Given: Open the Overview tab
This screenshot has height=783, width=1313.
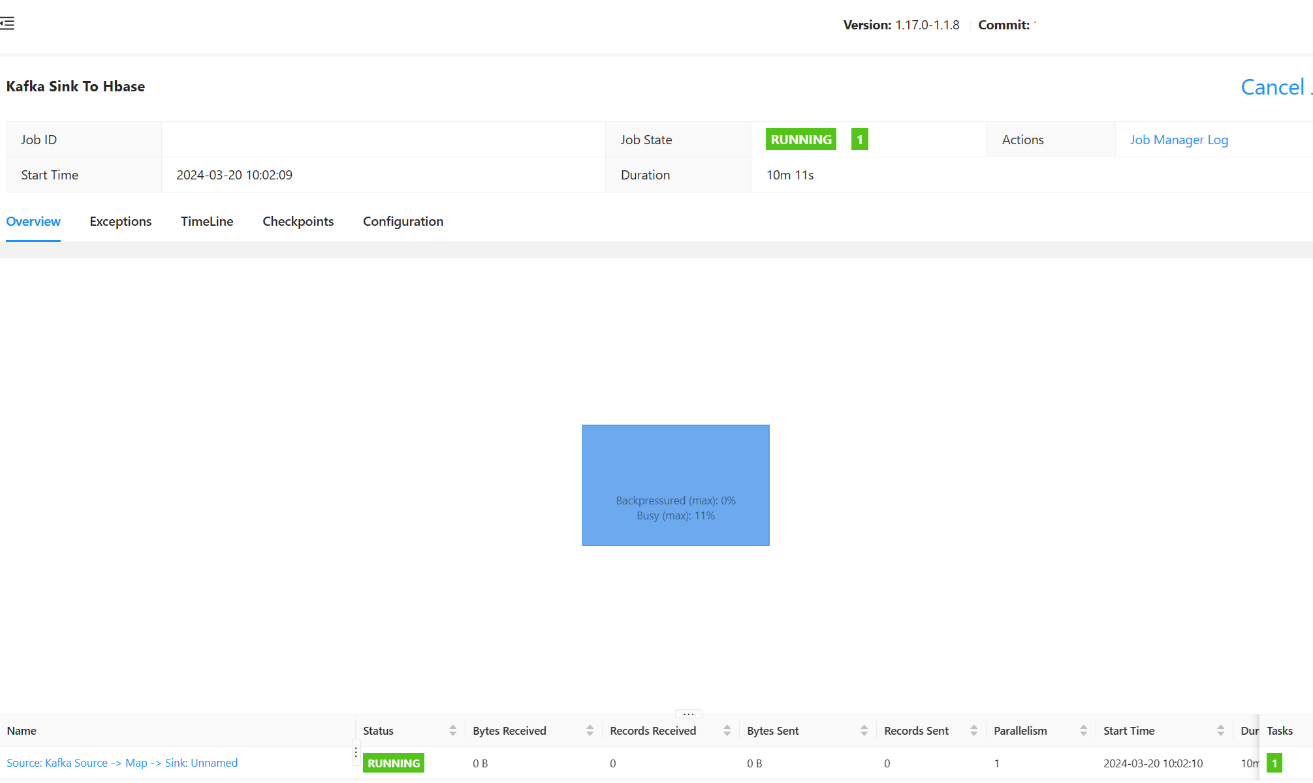Looking at the screenshot, I should tap(33, 222).
